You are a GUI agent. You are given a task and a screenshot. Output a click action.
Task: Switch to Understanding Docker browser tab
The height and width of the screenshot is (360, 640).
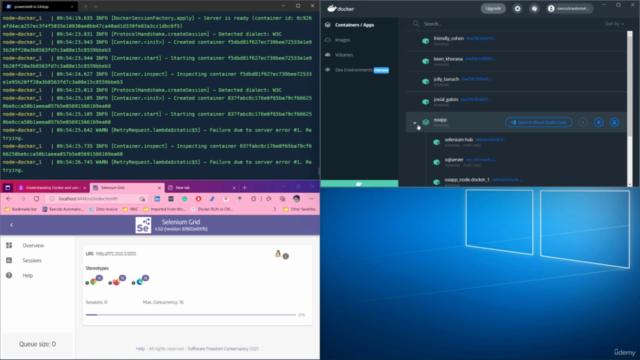[52, 188]
